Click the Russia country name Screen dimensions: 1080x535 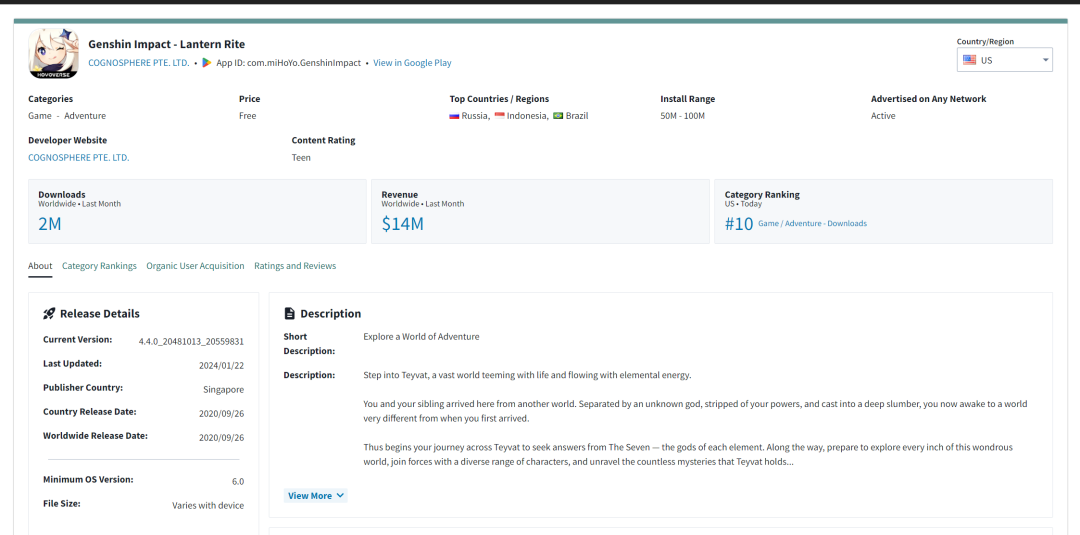click(x=475, y=116)
